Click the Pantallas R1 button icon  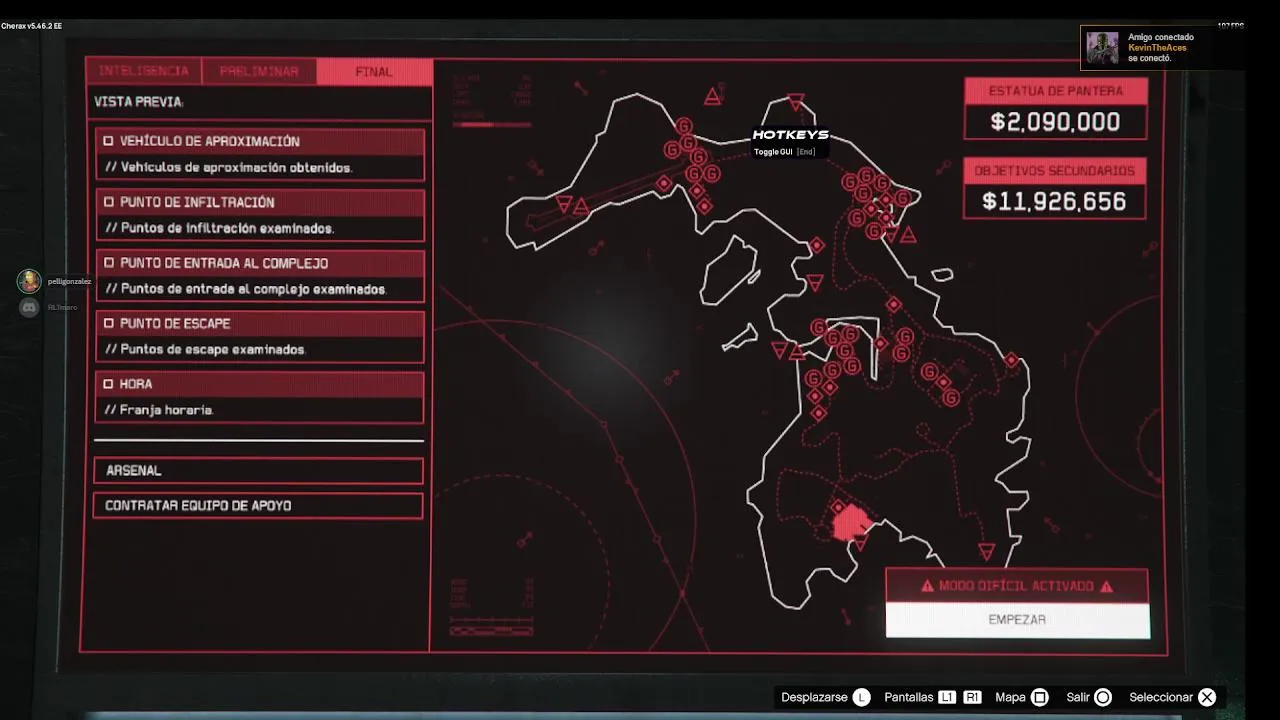[972, 697]
